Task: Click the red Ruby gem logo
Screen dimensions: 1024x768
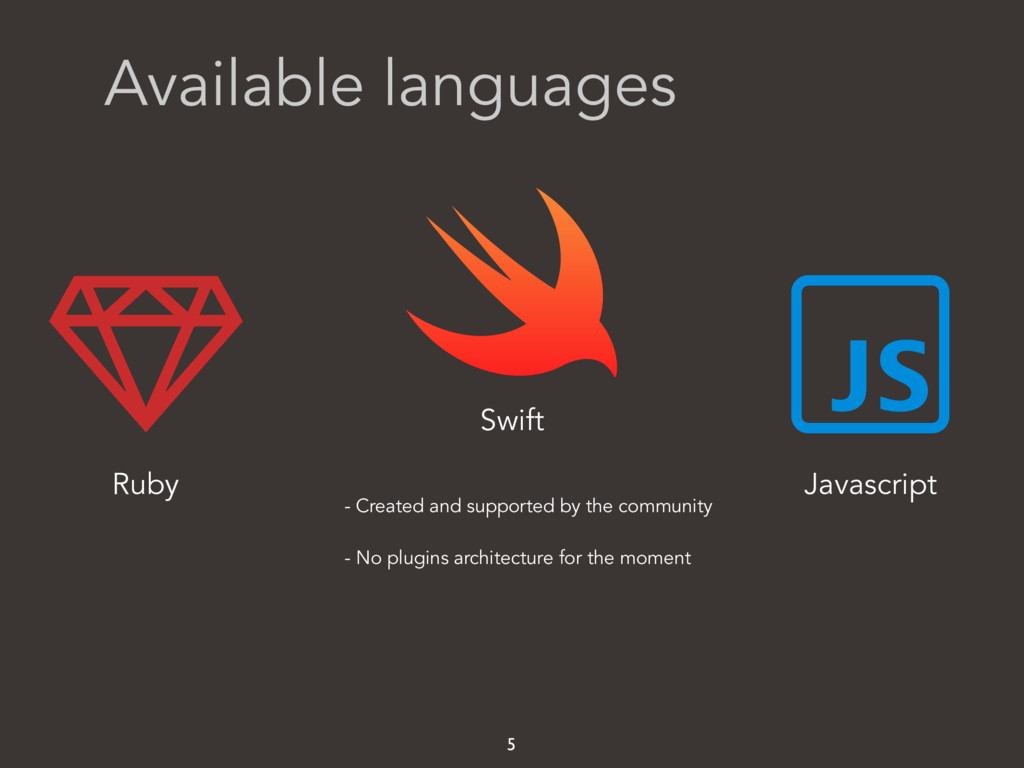Action: pyautogui.click(x=146, y=353)
